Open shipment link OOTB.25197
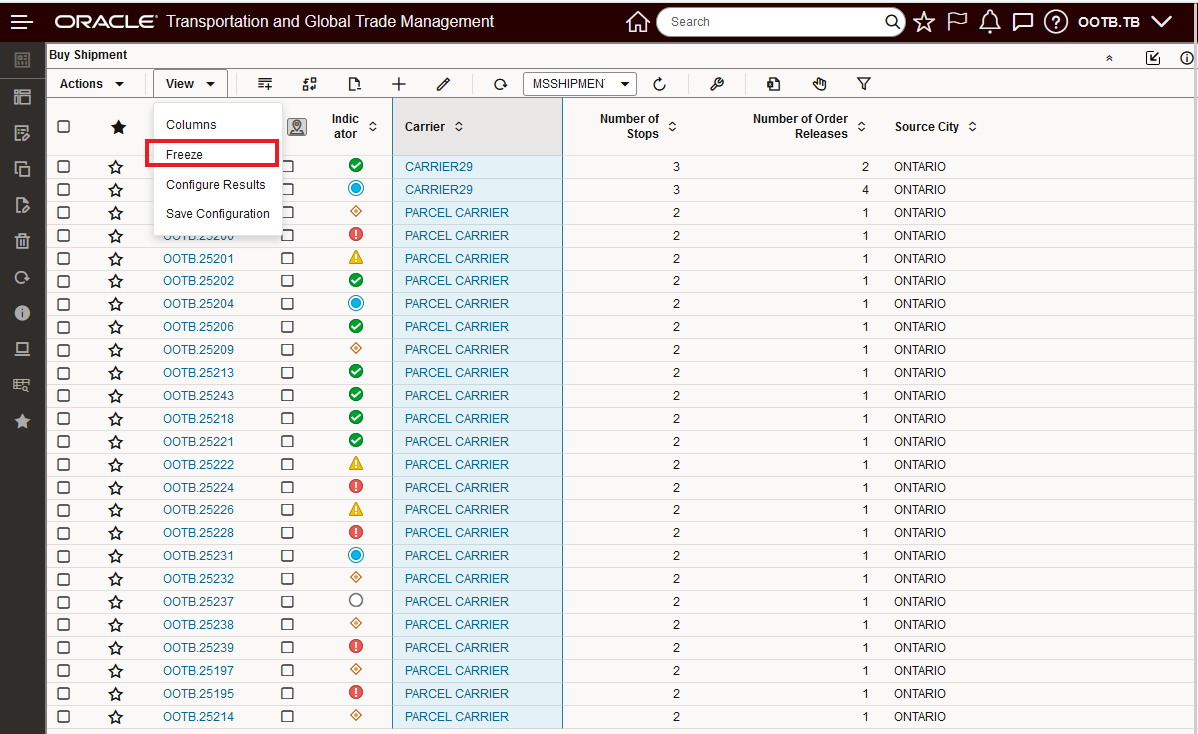Screen dimensions: 1198x734 tap(199, 671)
